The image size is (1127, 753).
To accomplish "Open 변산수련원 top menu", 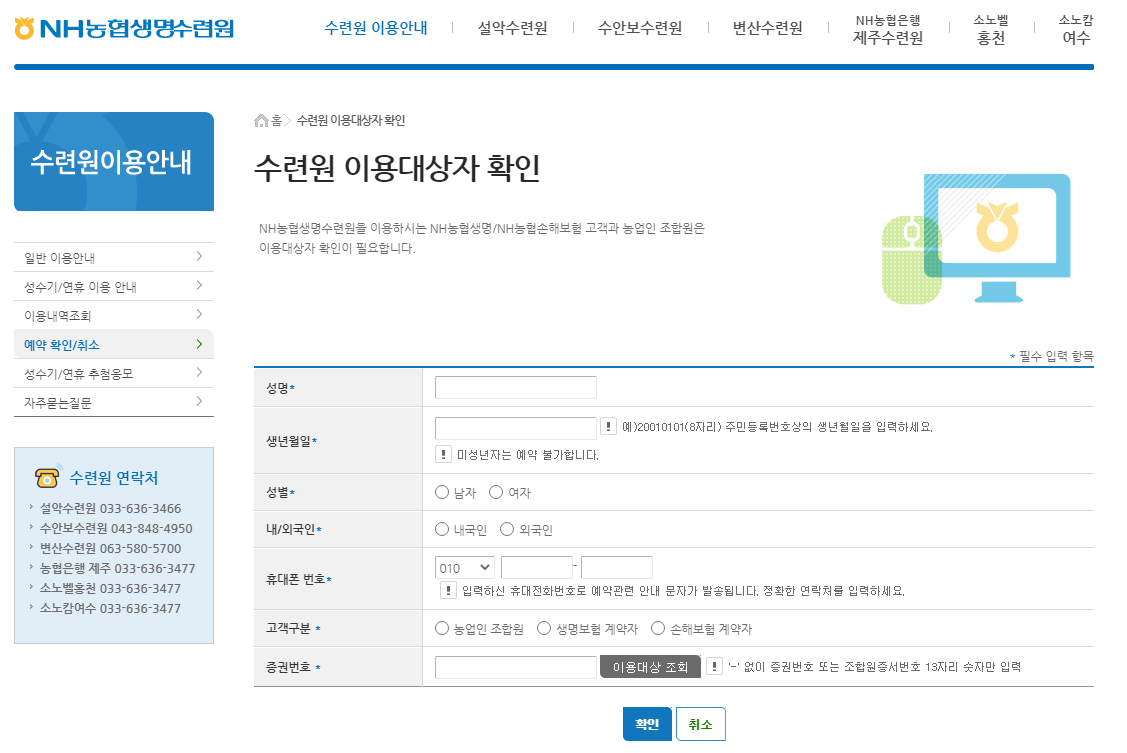I will coord(768,28).
